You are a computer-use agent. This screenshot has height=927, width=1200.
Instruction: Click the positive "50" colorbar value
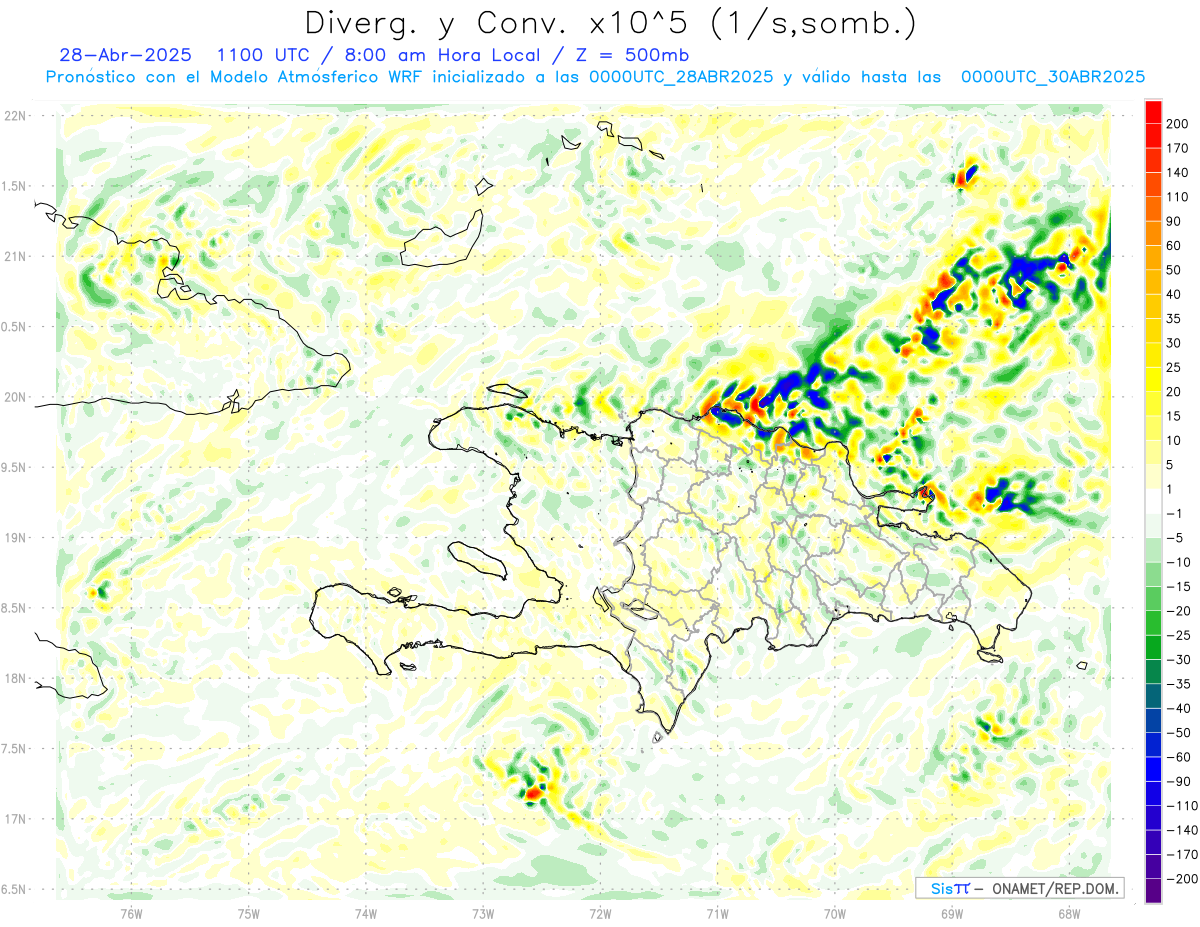pyautogui.click(x=1174, y=270)
